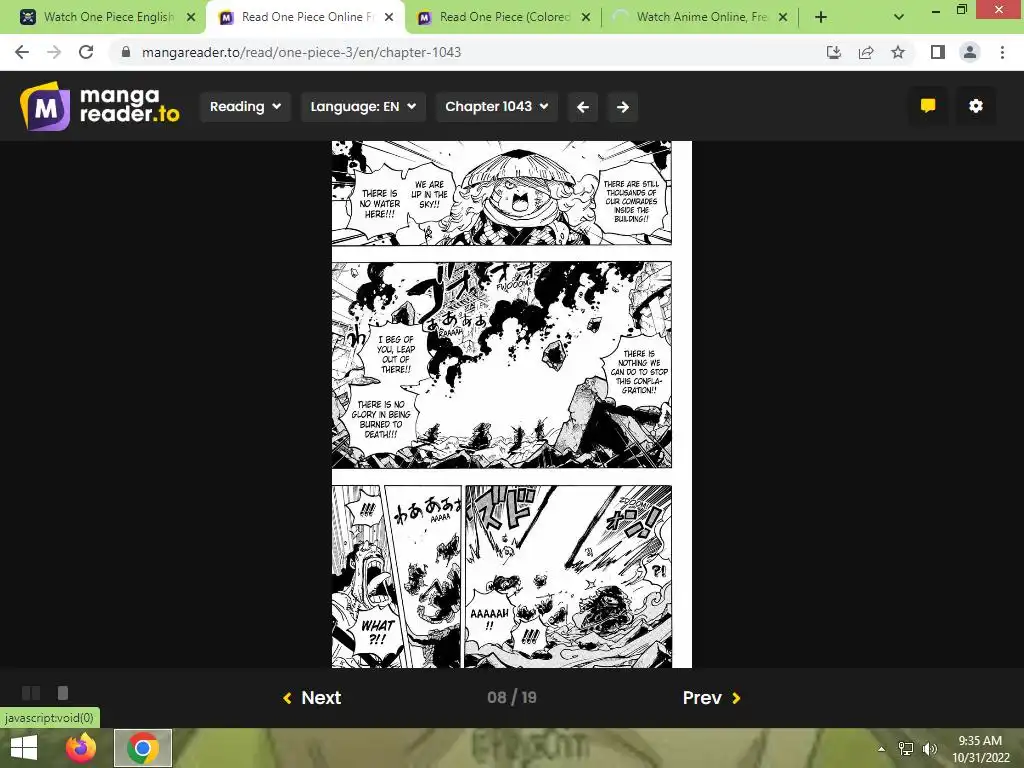Open the Chrome three-dot menu
The width and height of the screenshot is (1024, 768).
(x=1002, y=52)
